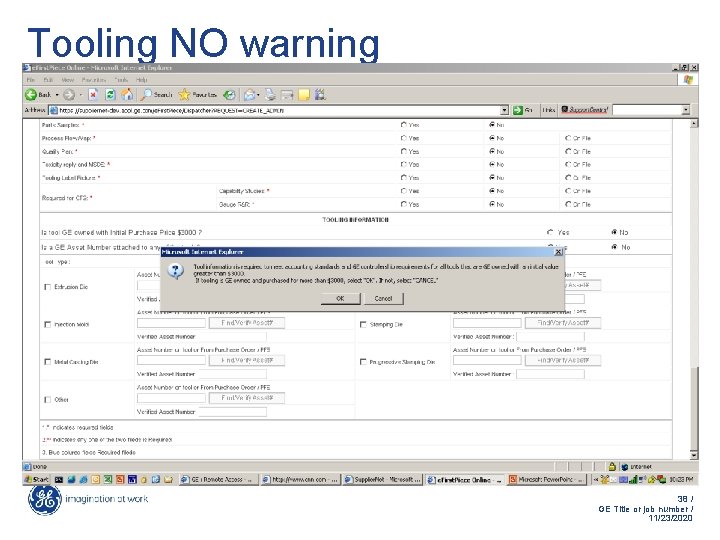The height and width of the screenshot is (540, 720).
Task: Open the dropdown right of SupportCentral
Action: click(686, 110)
